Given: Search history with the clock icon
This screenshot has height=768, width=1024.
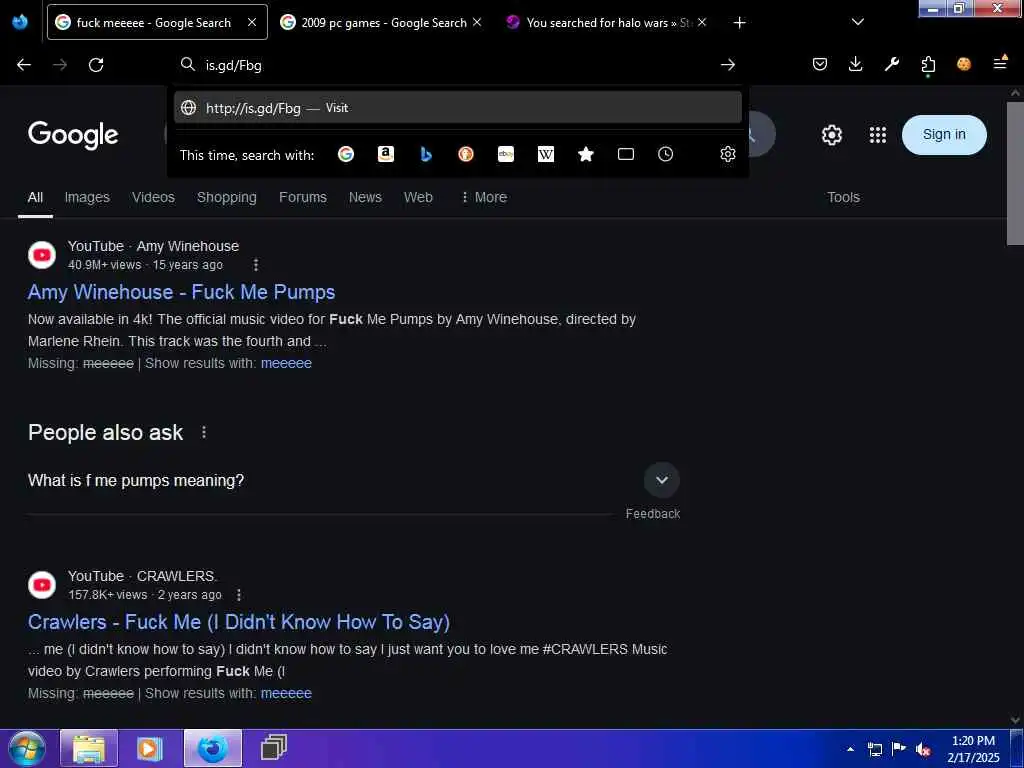Looking at the screenshot, I should click(x=665, y=154).
